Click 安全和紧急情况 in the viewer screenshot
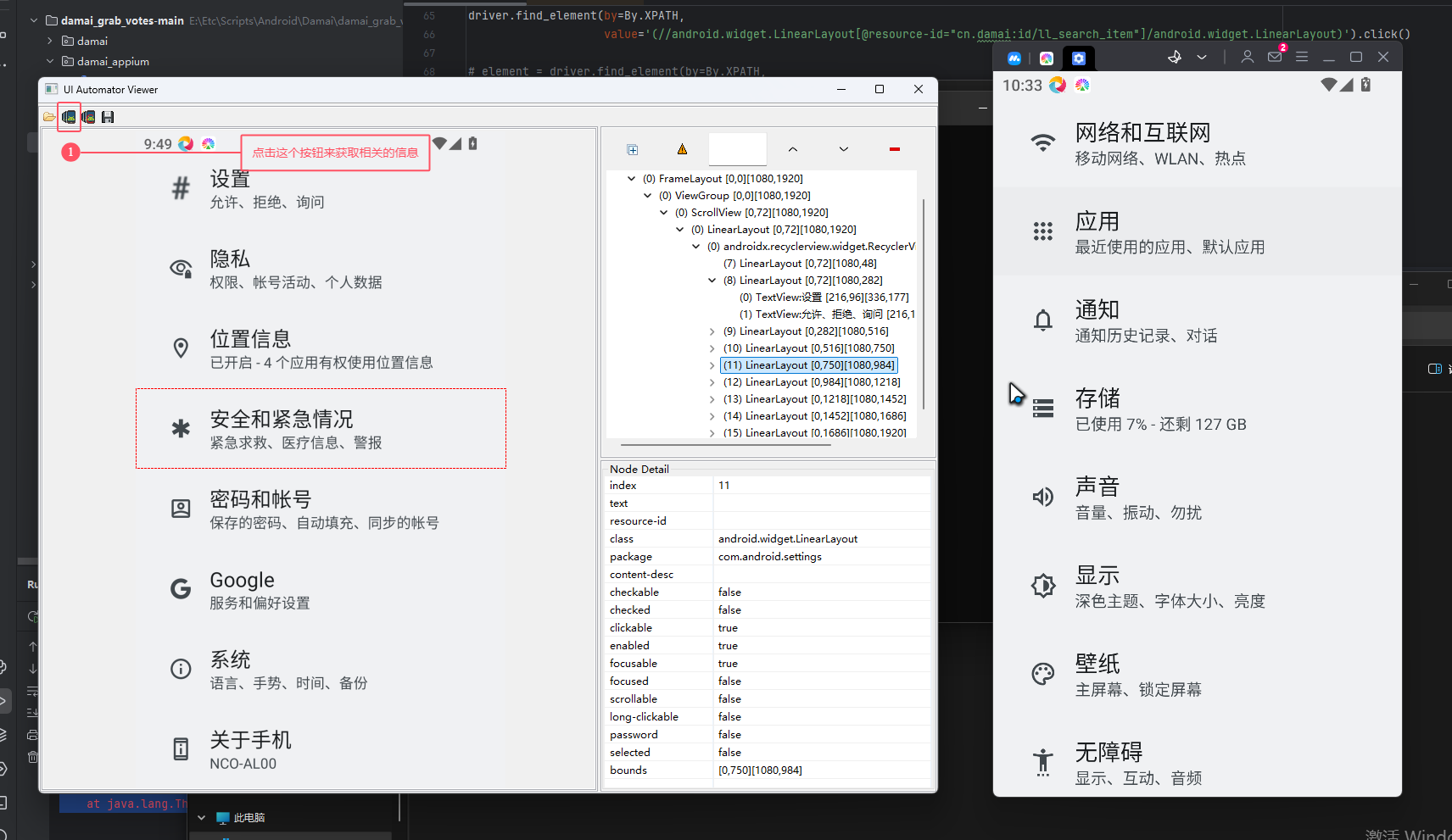This screenshot has width=1452, height=840. (x=321, y=429)
